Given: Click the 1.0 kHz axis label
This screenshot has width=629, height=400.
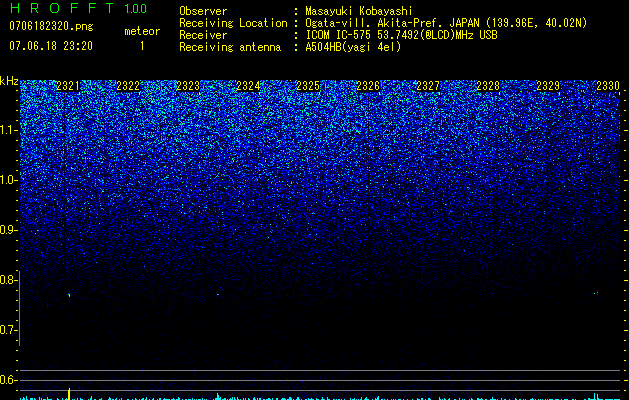Looking at the screenshot, I should pyautogui.click(x=9, y=180).
